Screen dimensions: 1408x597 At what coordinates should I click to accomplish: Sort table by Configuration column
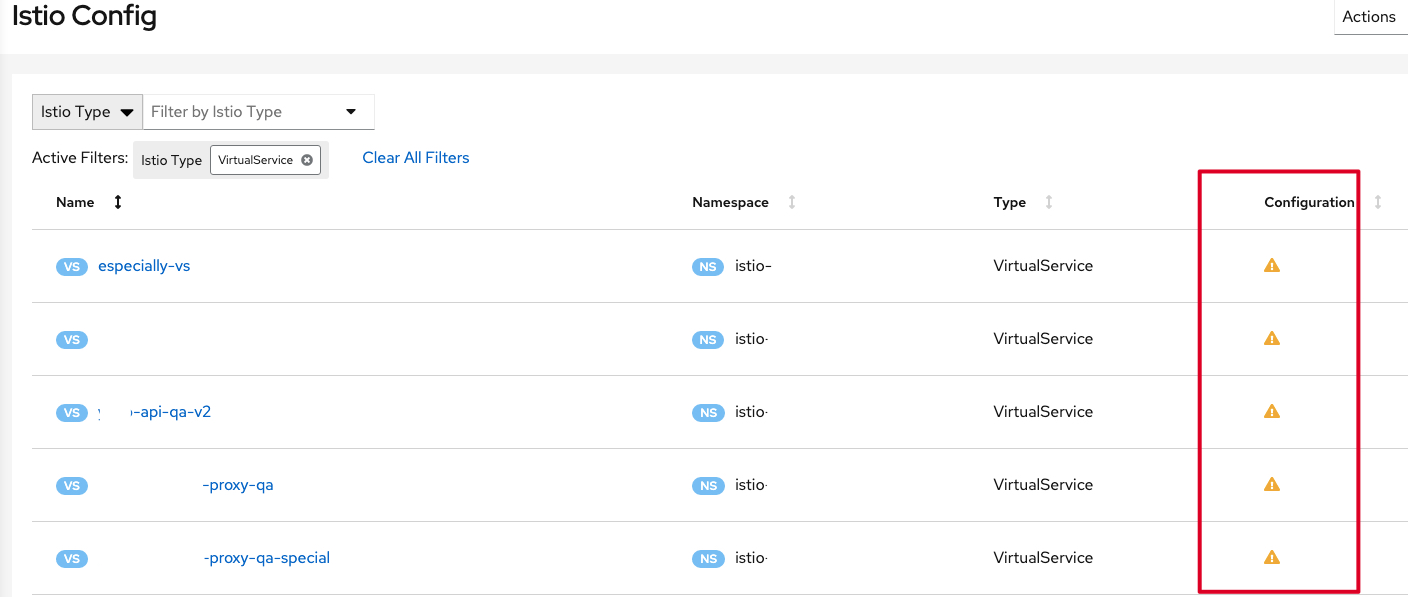click(x=1377, y=202)
